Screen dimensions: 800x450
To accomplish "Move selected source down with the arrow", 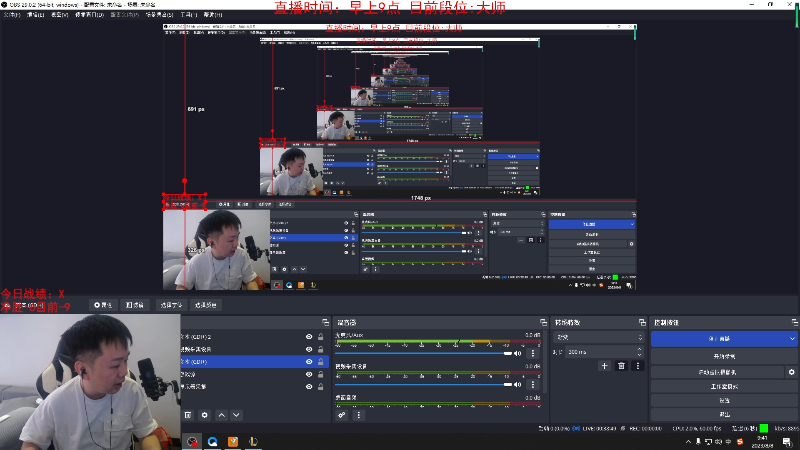I will [236, 415].
